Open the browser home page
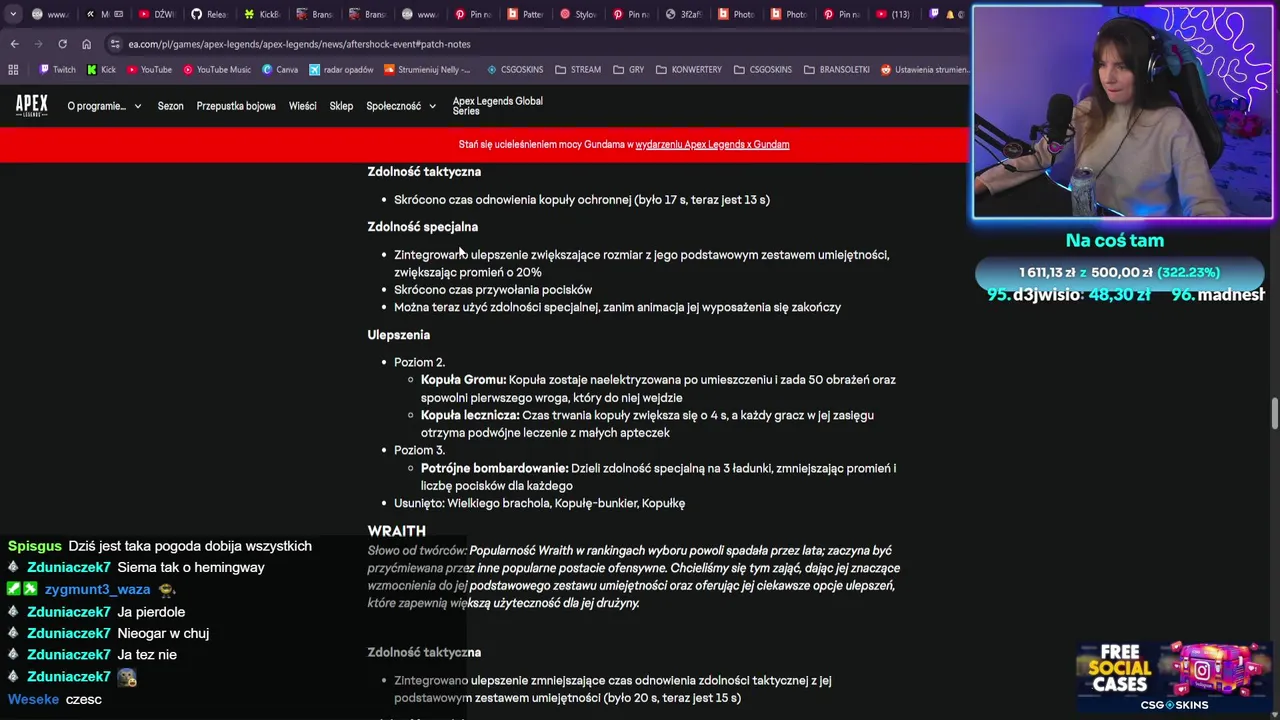Image resolution: width=1280 pixels, height=720 pixels. tap(86, 44)
